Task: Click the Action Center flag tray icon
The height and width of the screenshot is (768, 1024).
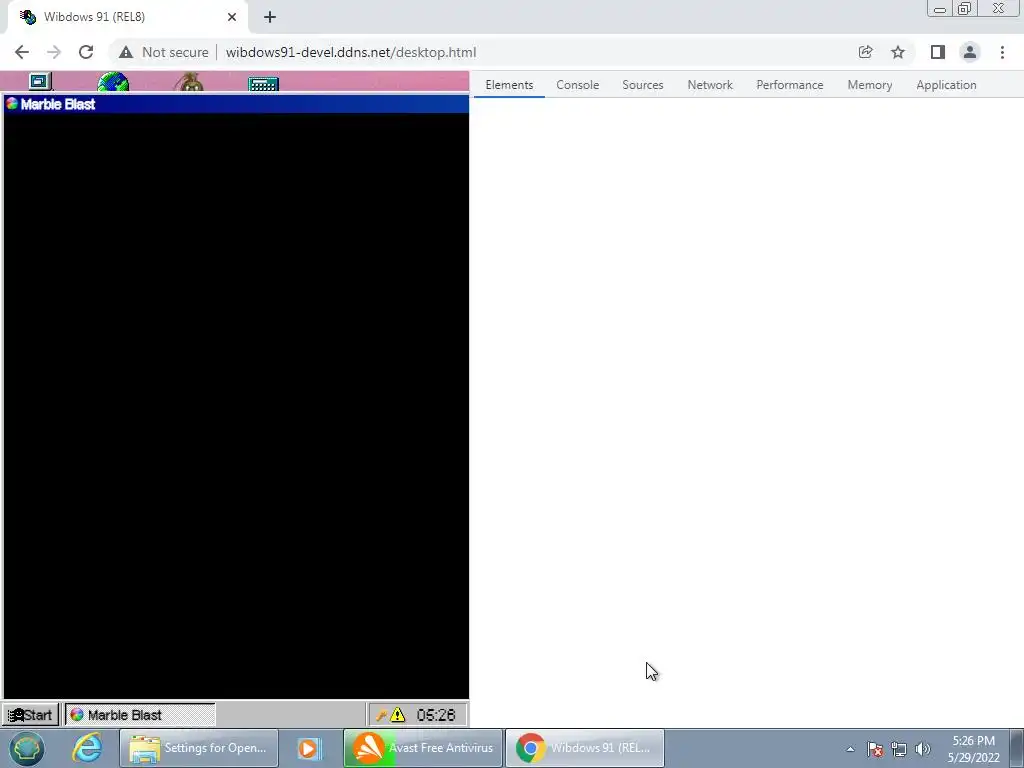Action: (875, 749)
